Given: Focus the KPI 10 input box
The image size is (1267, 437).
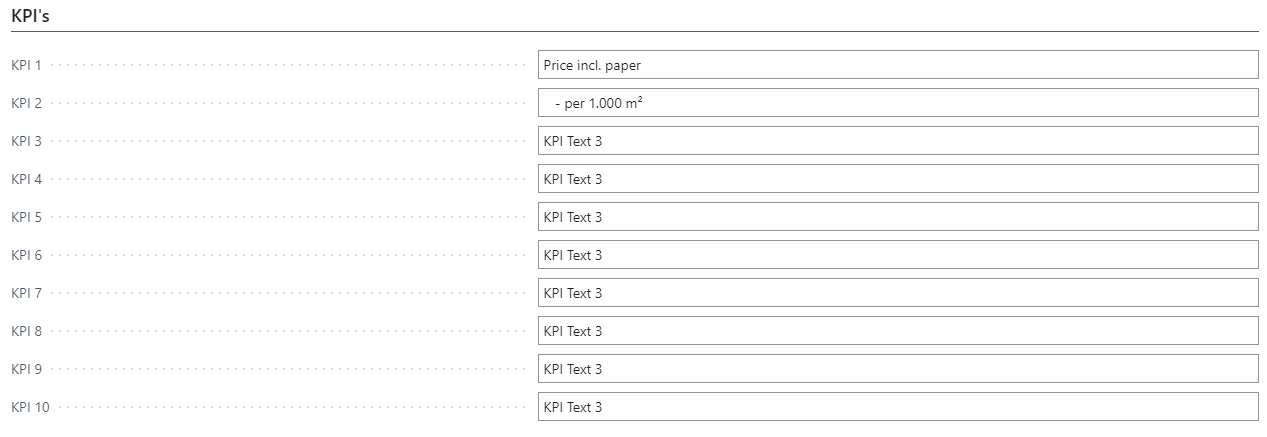Looking at the screenshot, I should pos(897,407).
